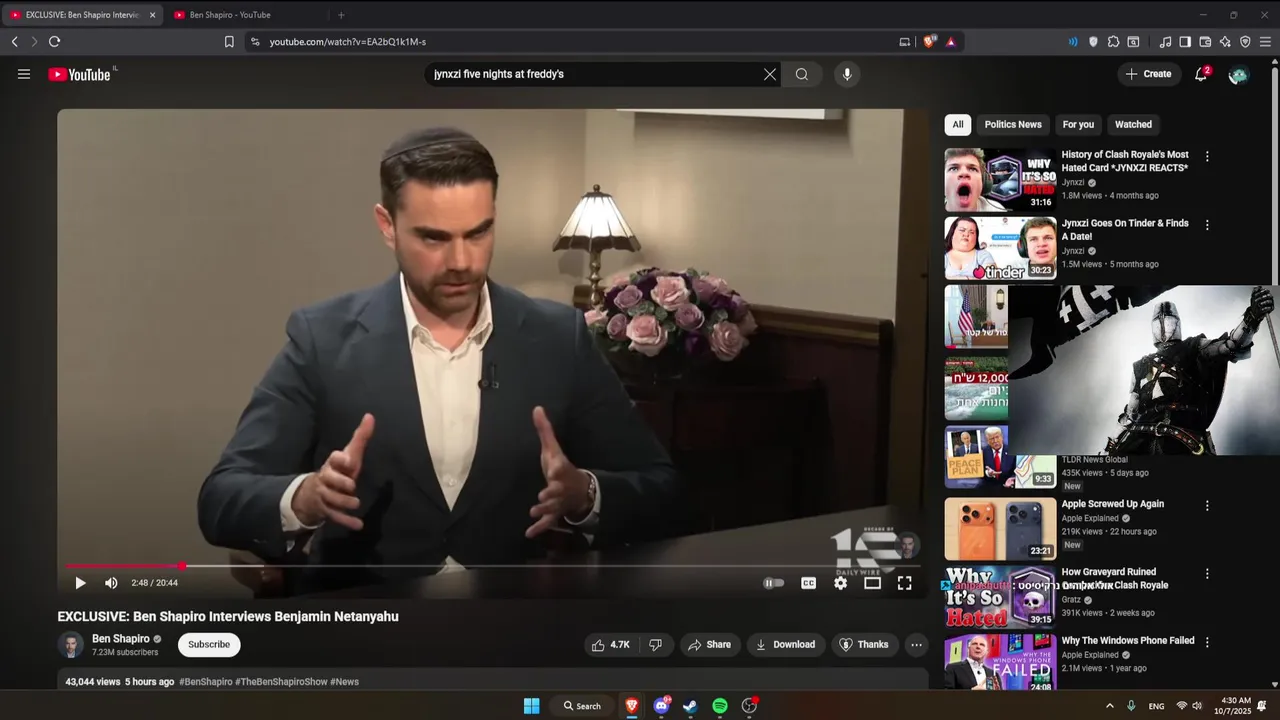
Task: Open options for Why The Windows Phone Failed
Action: coord(1207,642)
